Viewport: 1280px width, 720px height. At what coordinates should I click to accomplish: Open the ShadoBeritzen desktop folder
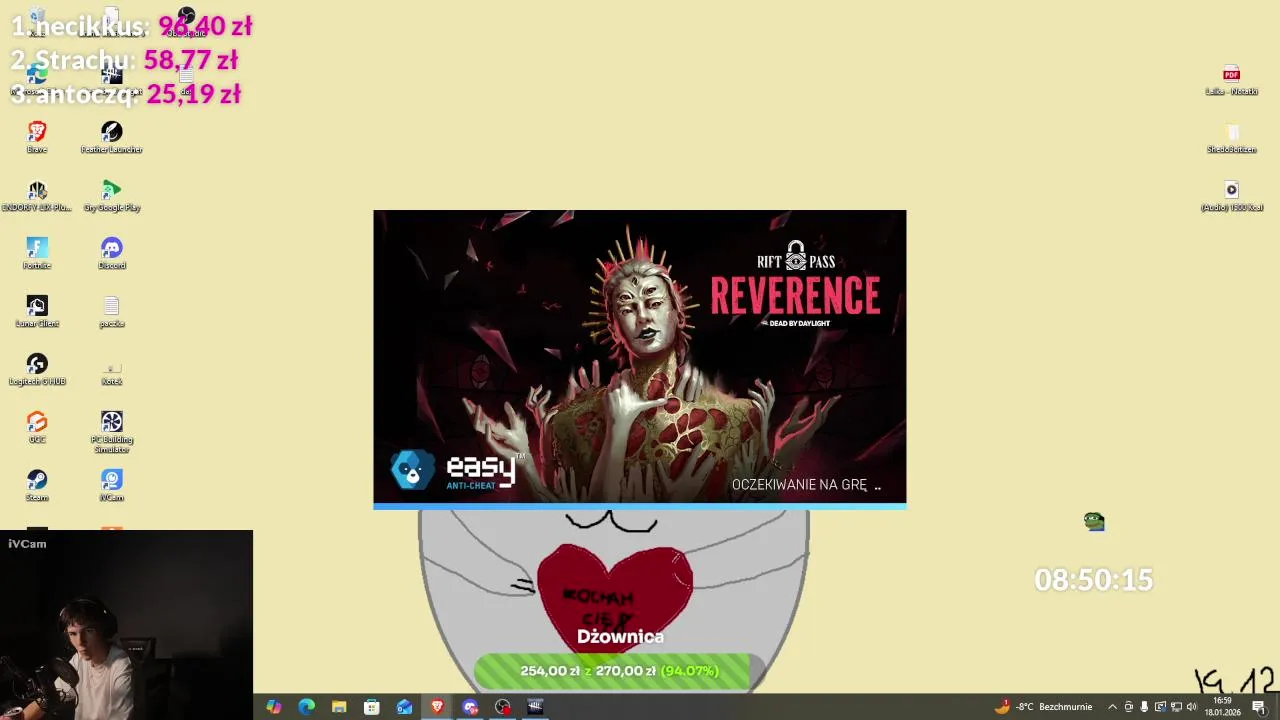click(1231, 137)
